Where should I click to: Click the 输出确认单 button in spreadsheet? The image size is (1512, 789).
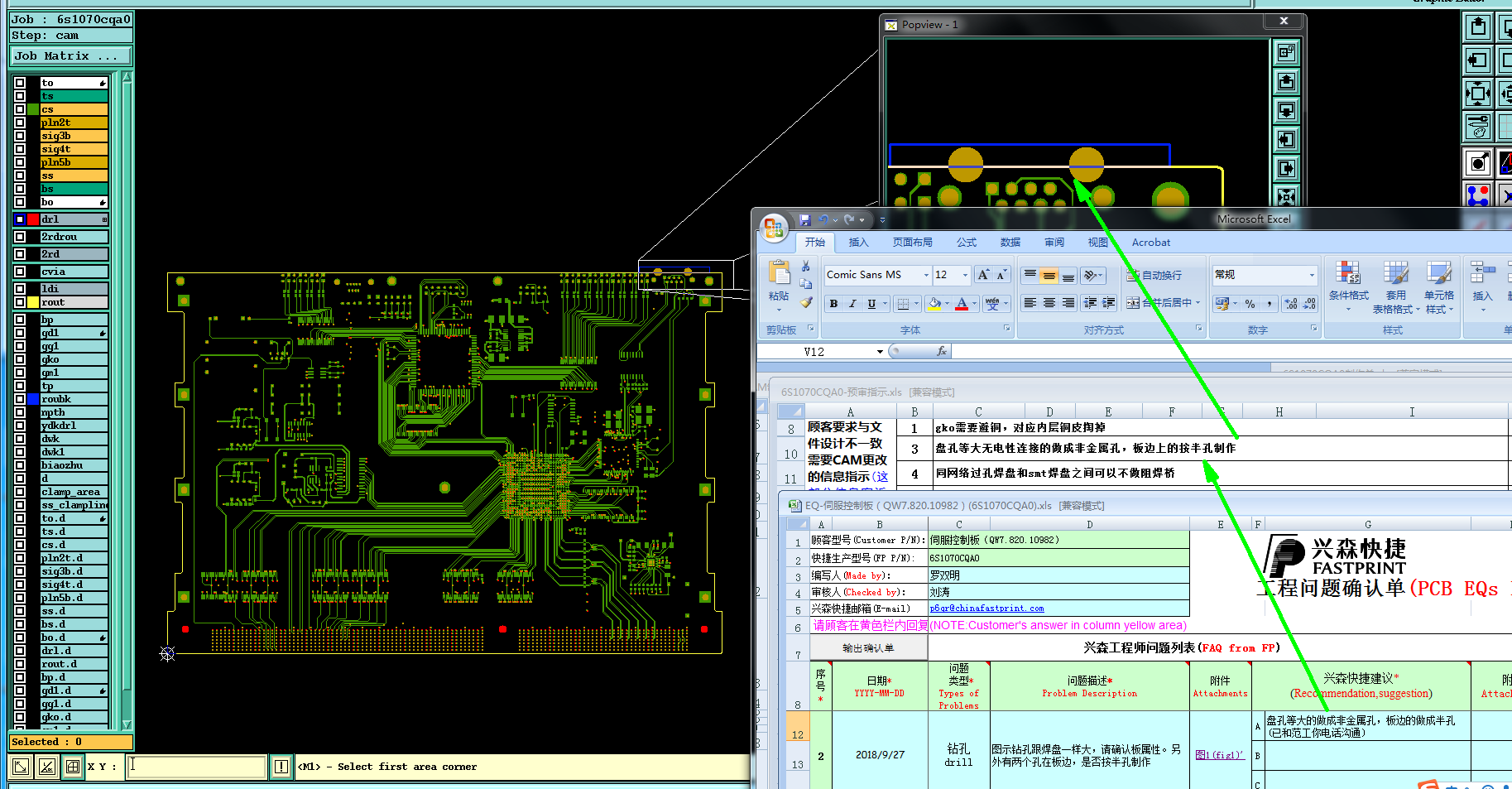(x=868, y=647)
